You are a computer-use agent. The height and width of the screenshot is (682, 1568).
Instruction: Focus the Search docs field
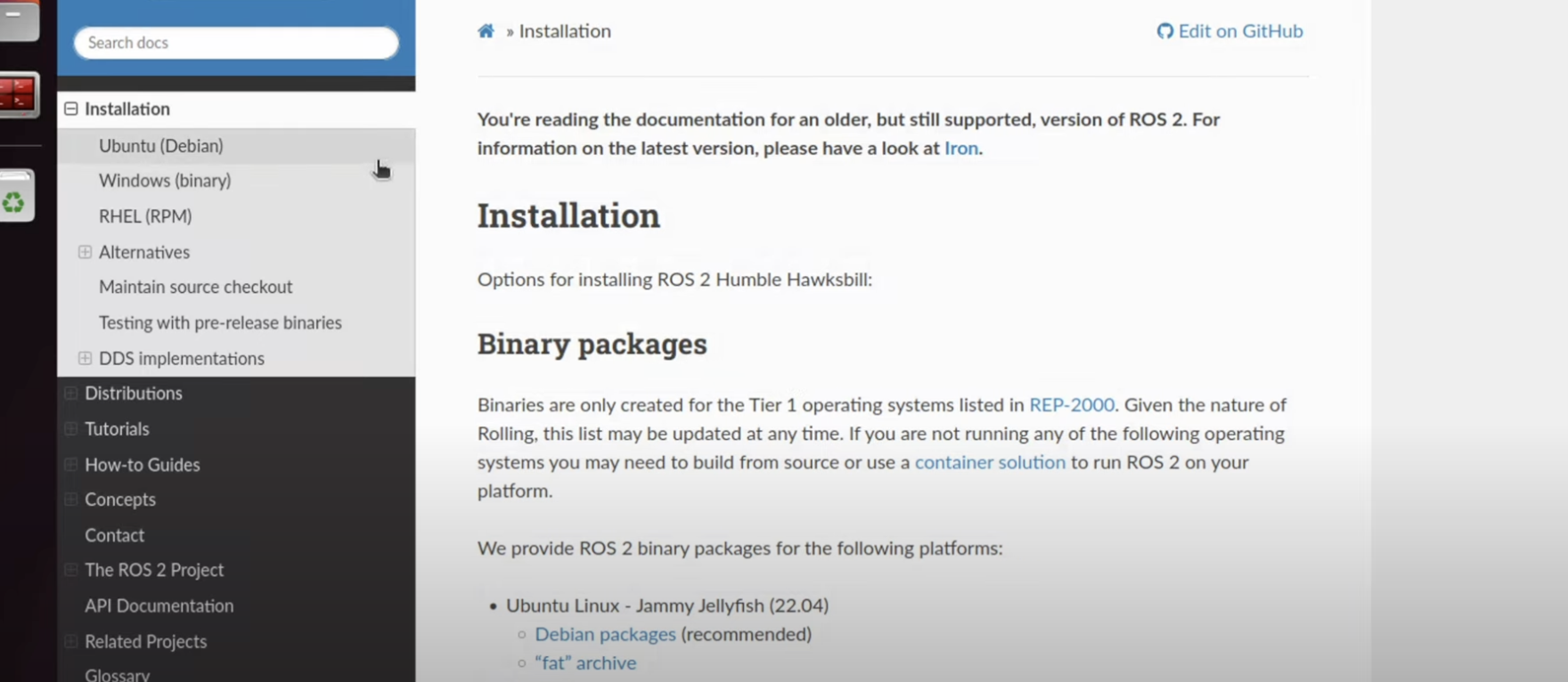(236, 43)
